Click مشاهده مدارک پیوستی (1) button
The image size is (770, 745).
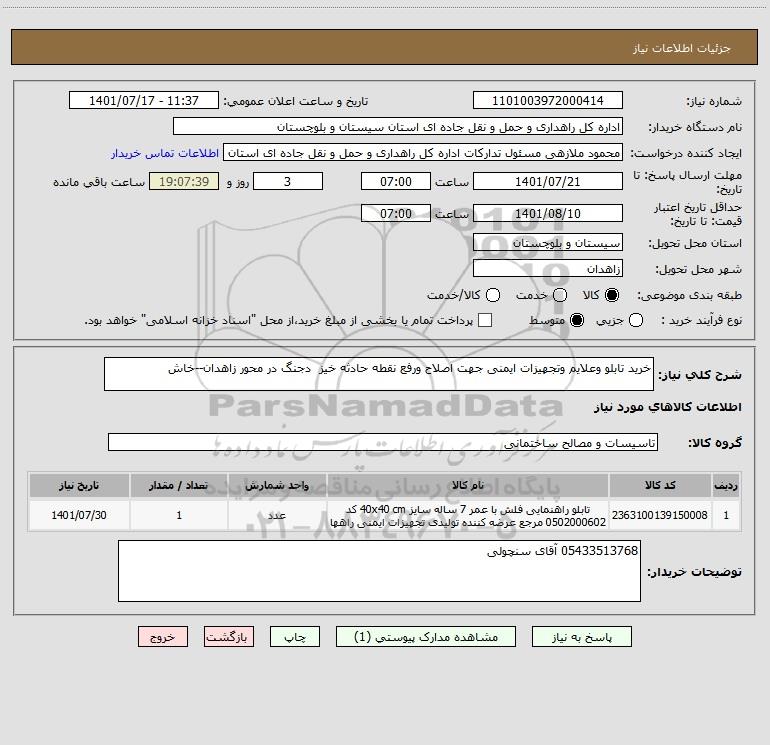click(x=426, y=637)
